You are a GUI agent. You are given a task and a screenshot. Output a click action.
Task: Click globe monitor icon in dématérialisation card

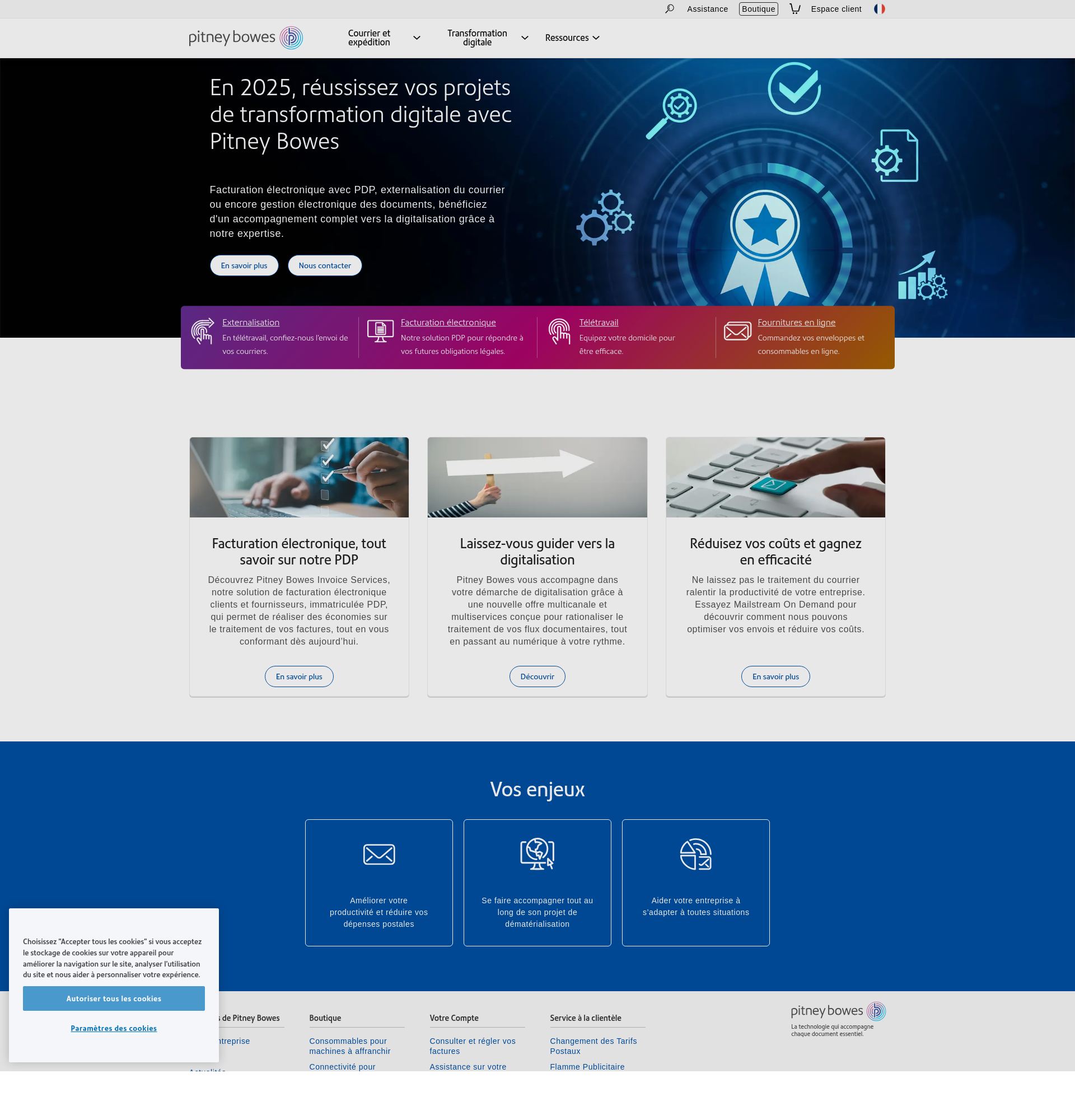pyautogui.click(x=537, y=853)
